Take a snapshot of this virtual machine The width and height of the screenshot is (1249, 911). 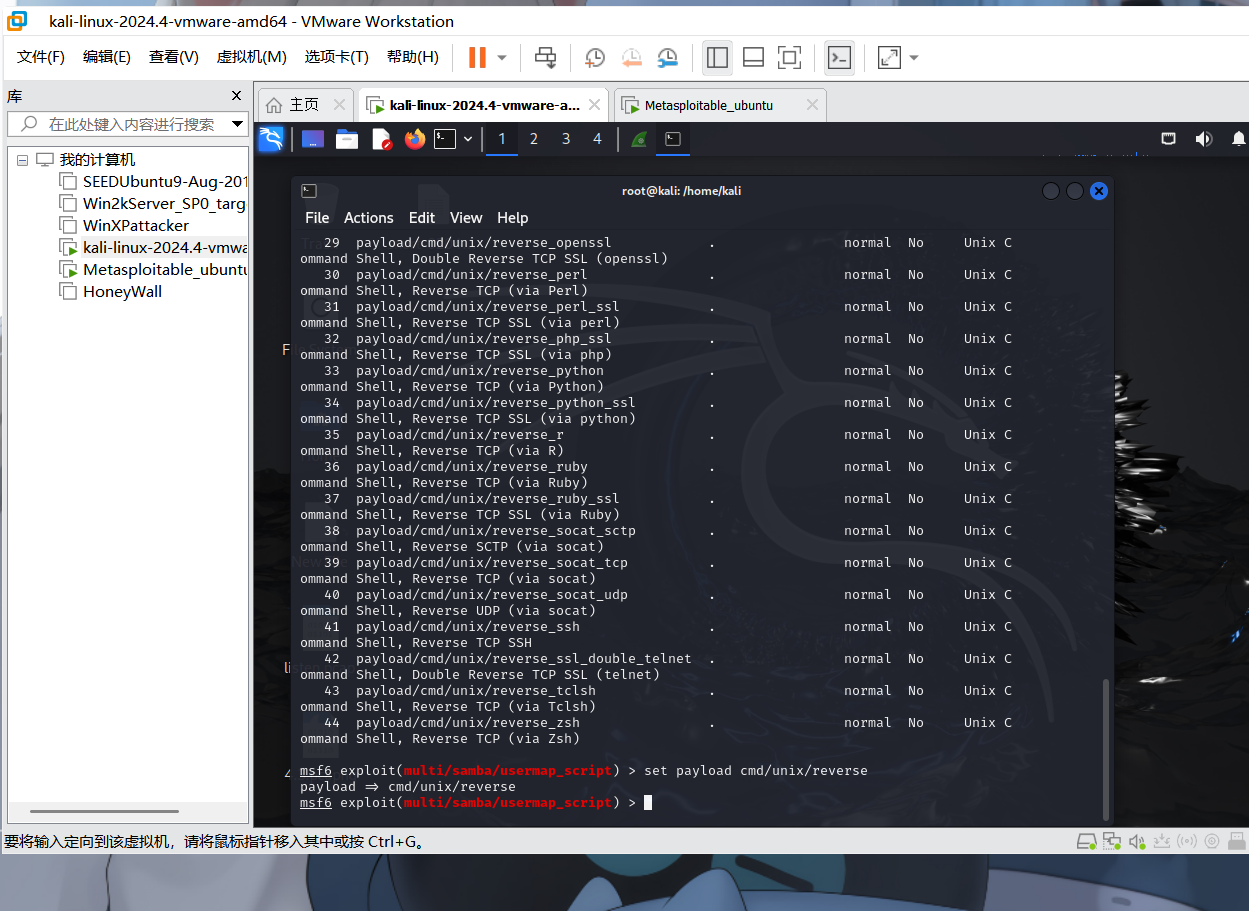(595, 57)
